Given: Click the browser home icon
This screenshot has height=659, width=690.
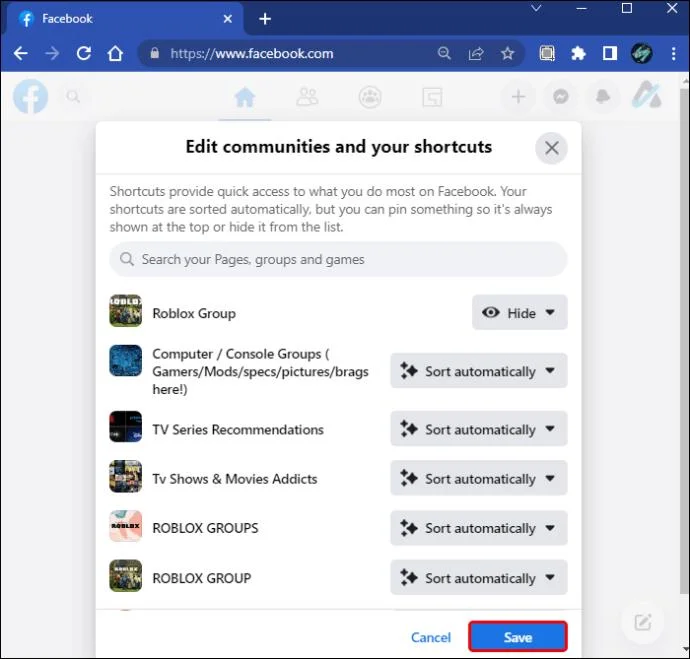Looking at the screenshot, I should [x=115, y=54].
